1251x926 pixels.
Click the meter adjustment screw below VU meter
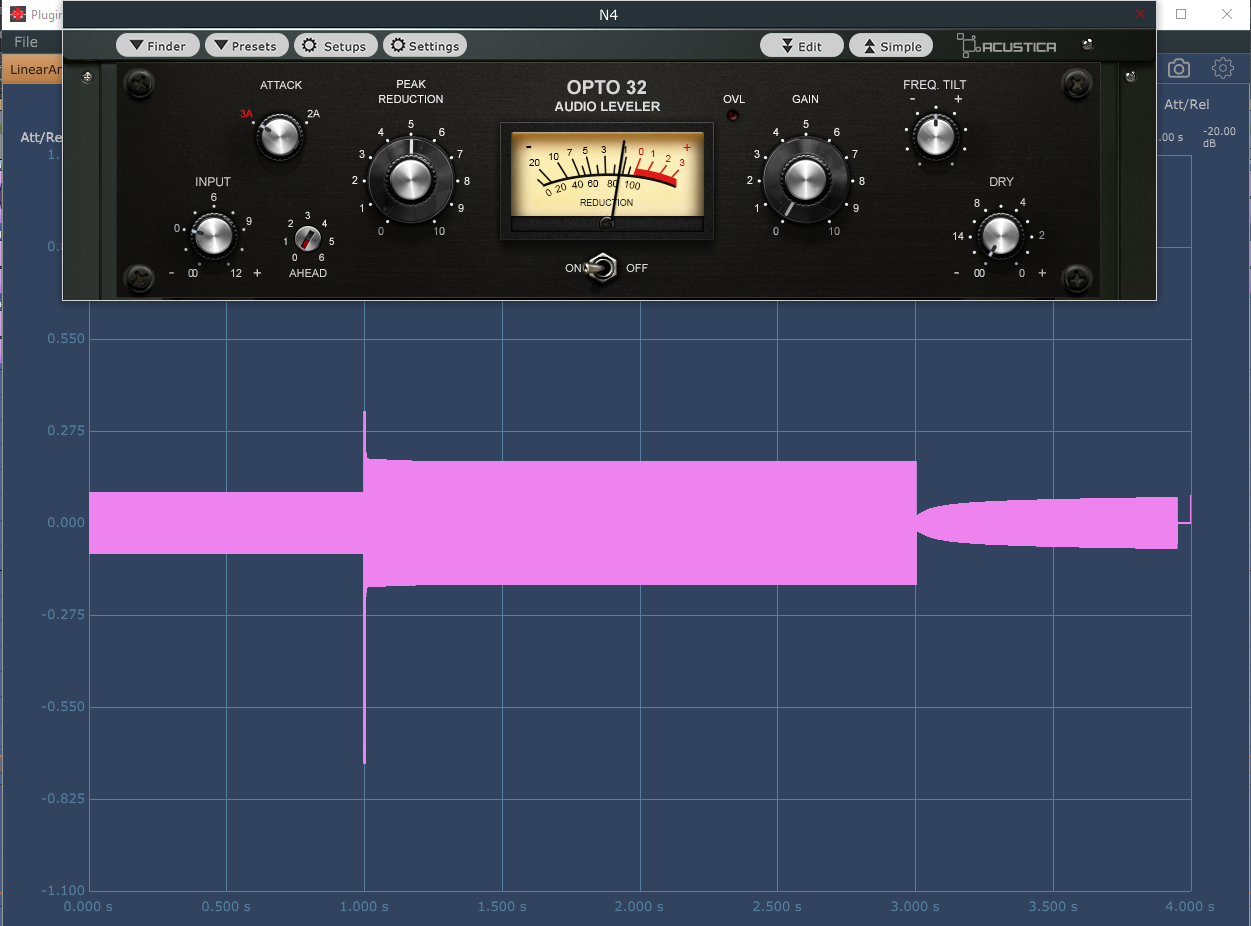click(x=607, y=224)
